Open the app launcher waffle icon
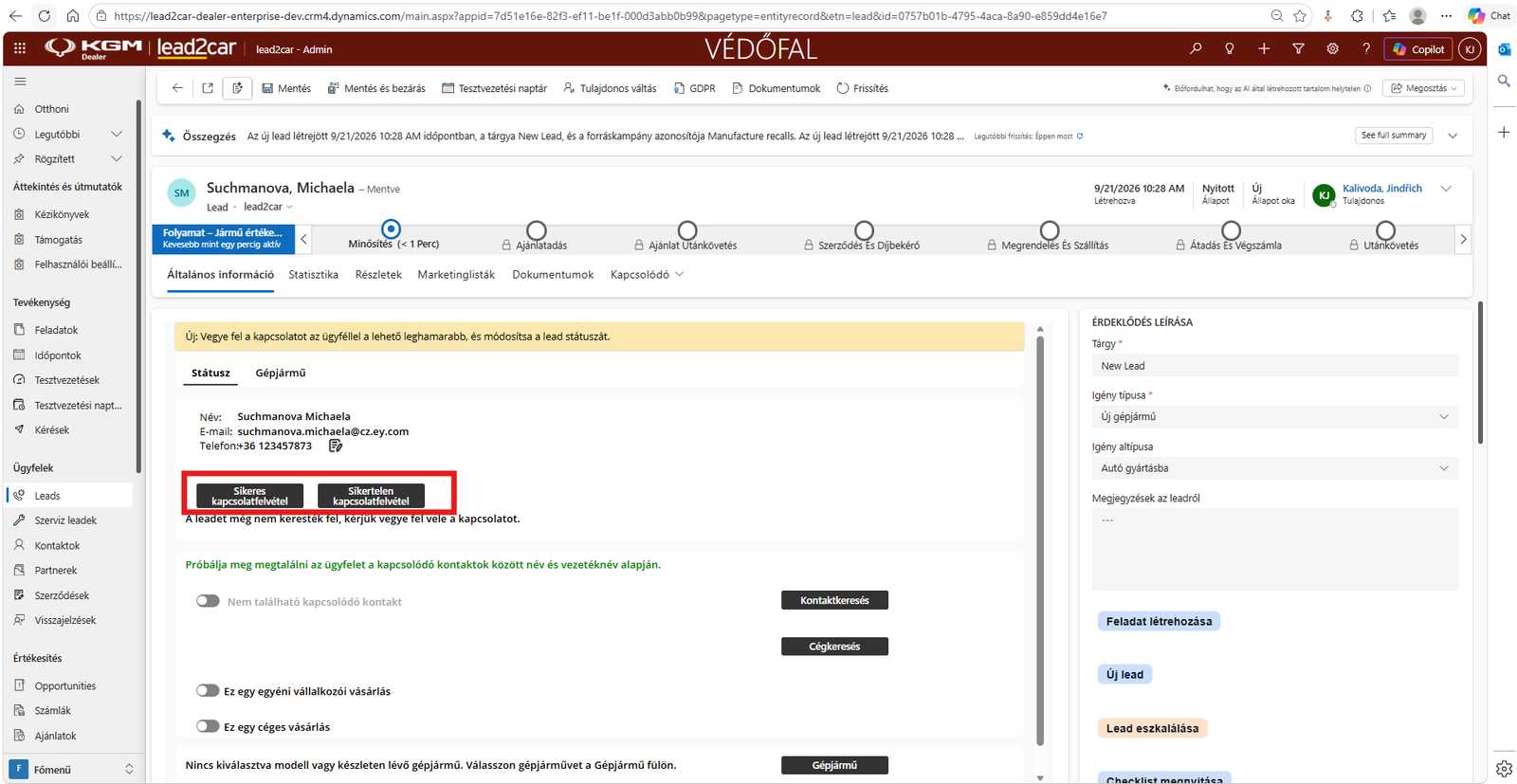This screenshot has width=1517, height=784. [20, 48]
